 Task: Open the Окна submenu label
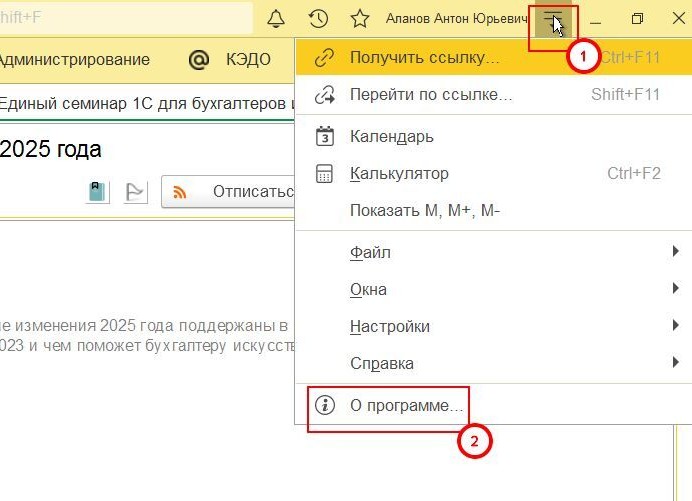[369, 290]
